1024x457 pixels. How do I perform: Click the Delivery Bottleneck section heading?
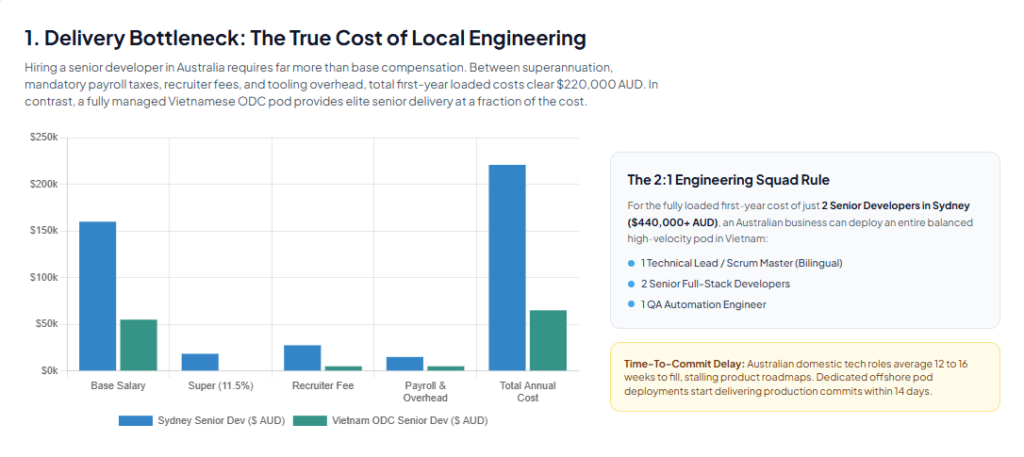coord(305,38)
